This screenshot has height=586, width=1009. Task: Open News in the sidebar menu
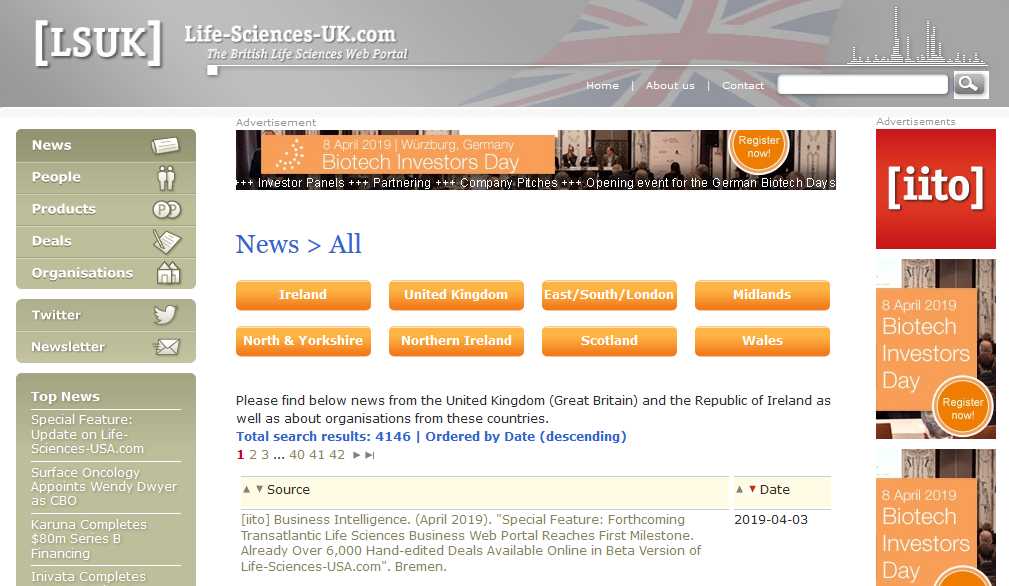point(106,145)
